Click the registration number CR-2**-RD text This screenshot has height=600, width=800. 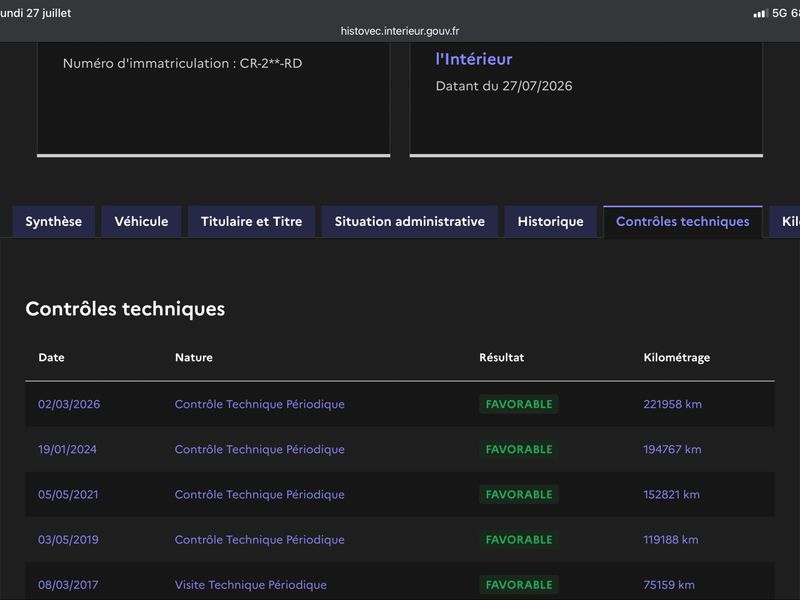coord(271,63)
